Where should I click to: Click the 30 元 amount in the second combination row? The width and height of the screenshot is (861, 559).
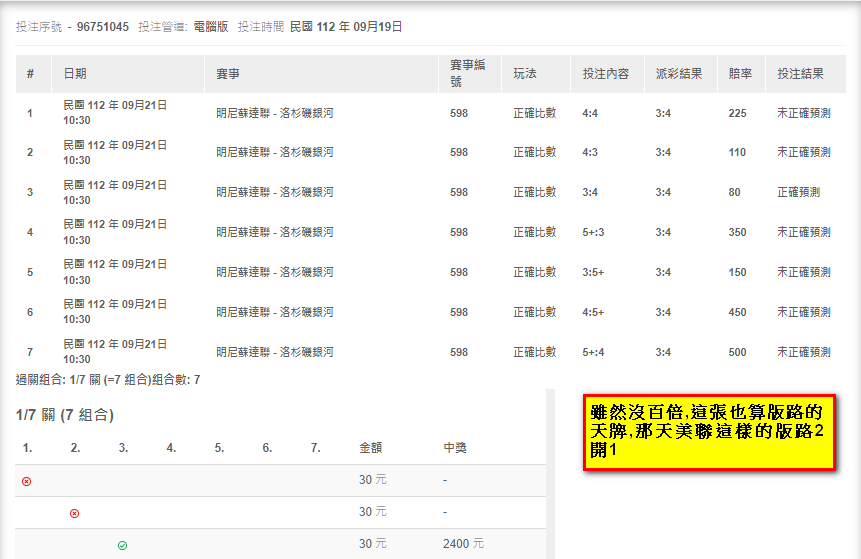[373, 512]
